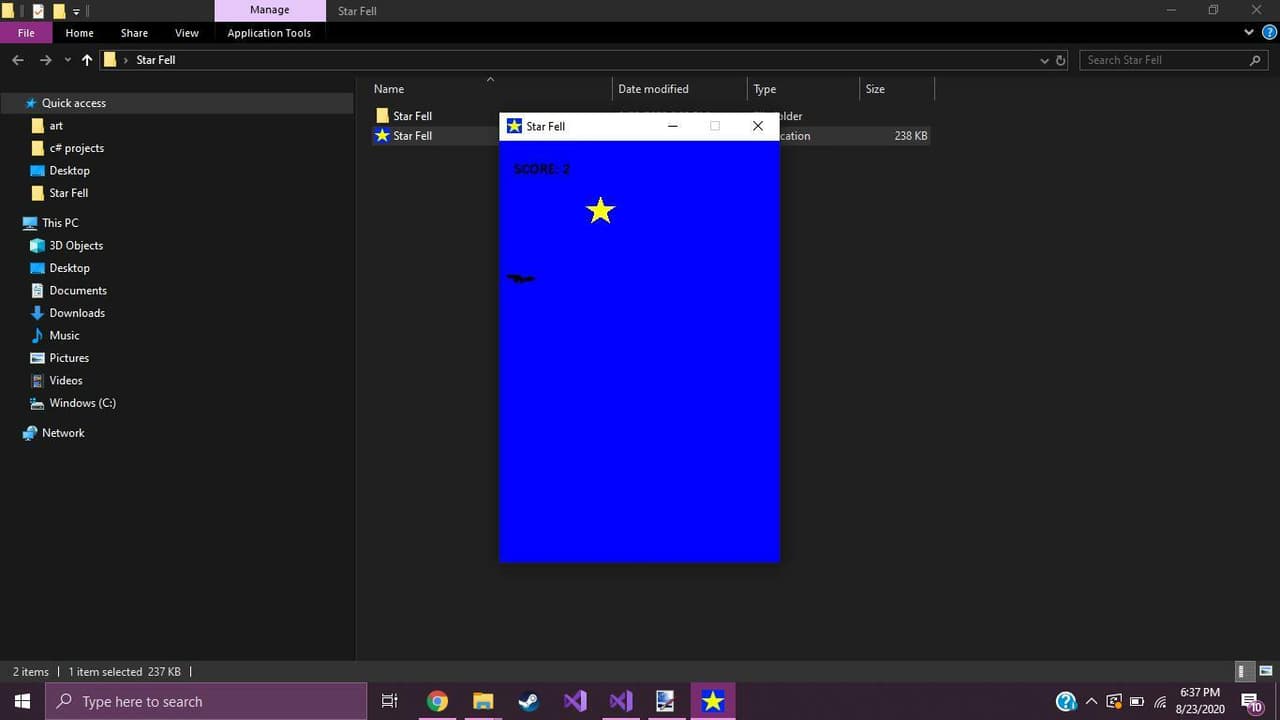Select the Star Fell folder in file list
The height and width of the screenshot is (720, 1280).
pyautogui.click(x=412, y=116)
